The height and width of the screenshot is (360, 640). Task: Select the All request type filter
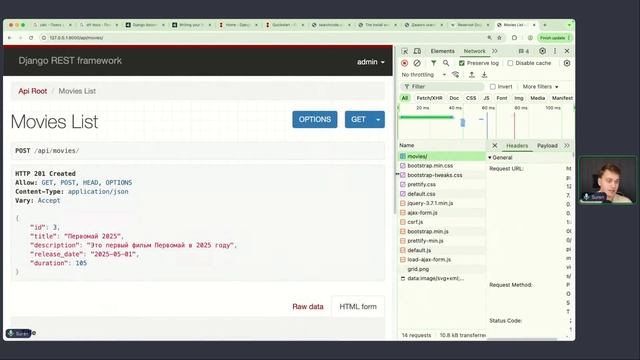(404, 98)
